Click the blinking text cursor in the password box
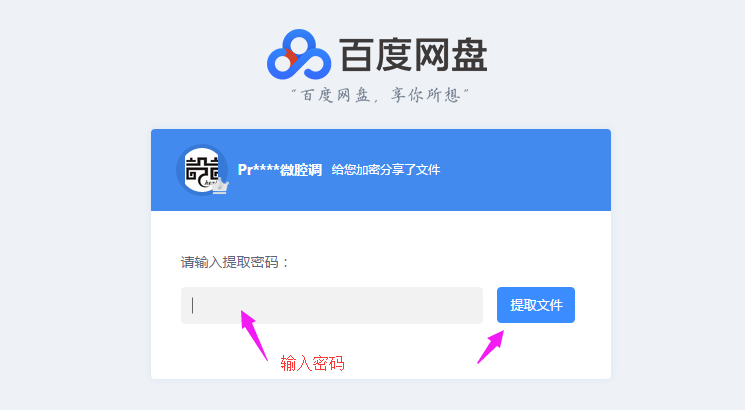This screenshot has height=410, width=745. pos(192,305)
